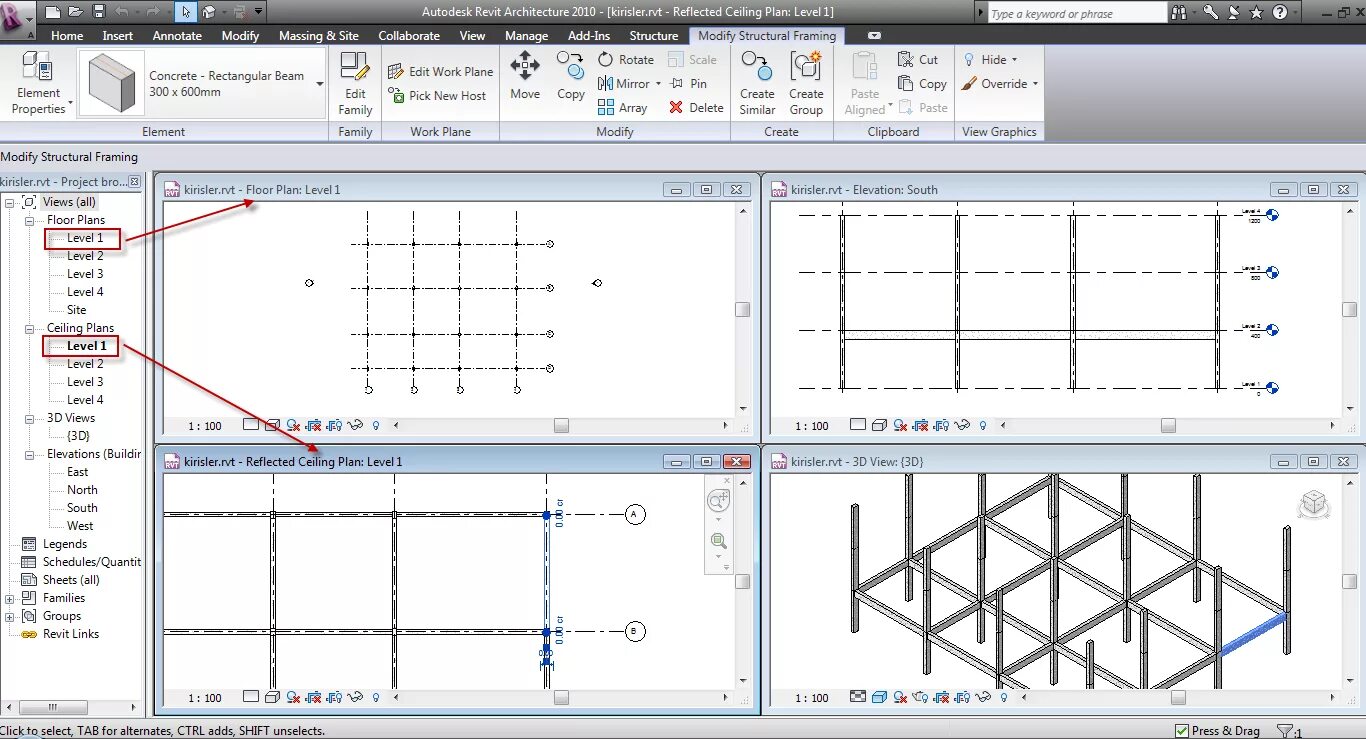
Task: Open the Massing & Site ribbon tab
Action: pyautogui.click(x=319, y=36)
